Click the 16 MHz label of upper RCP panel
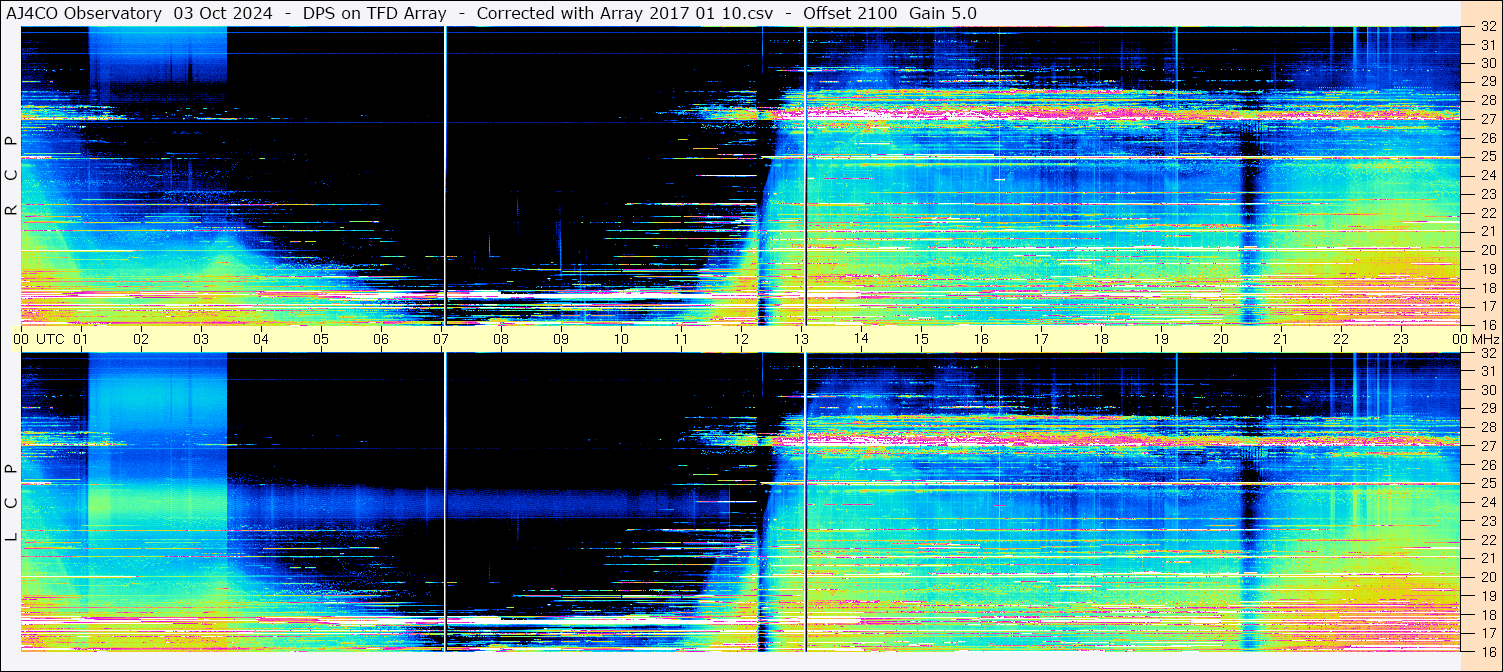The height and width of the screenshot is (672, 1503). [1487, 324]
